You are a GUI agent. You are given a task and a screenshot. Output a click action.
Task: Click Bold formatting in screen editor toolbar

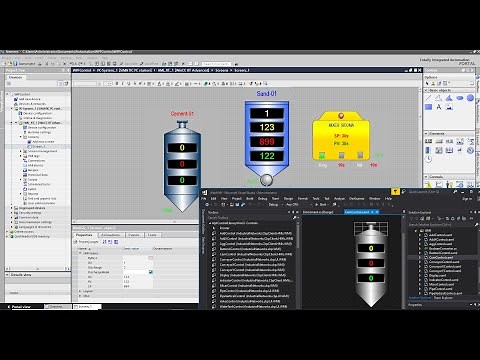click(x=117, y=83)
